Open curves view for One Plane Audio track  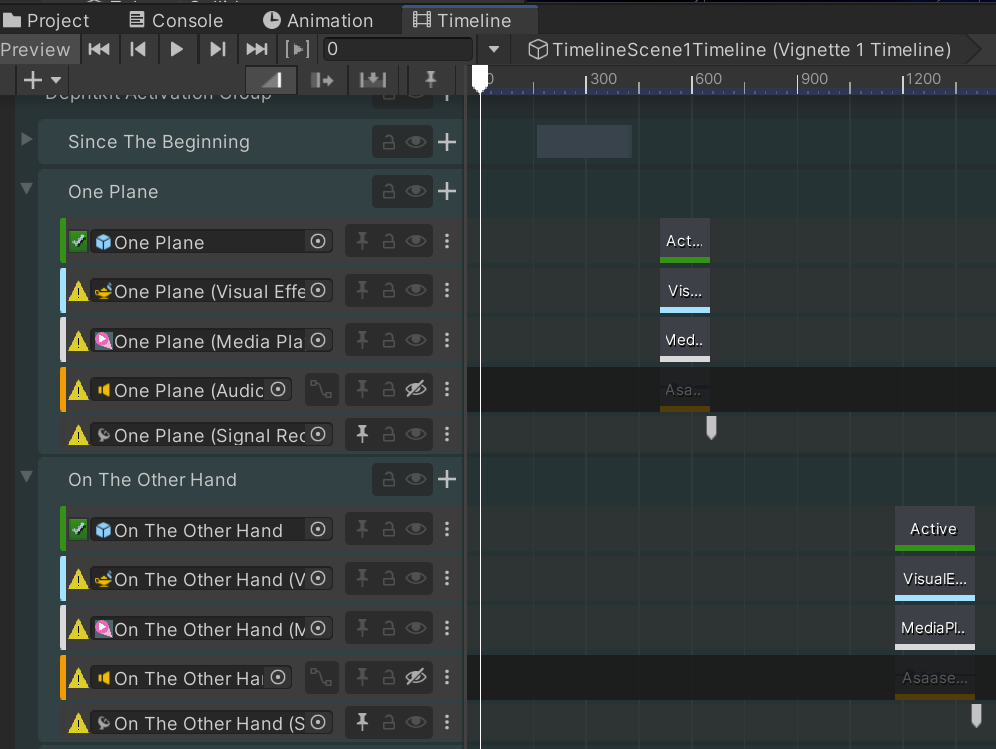coord(320,390)
